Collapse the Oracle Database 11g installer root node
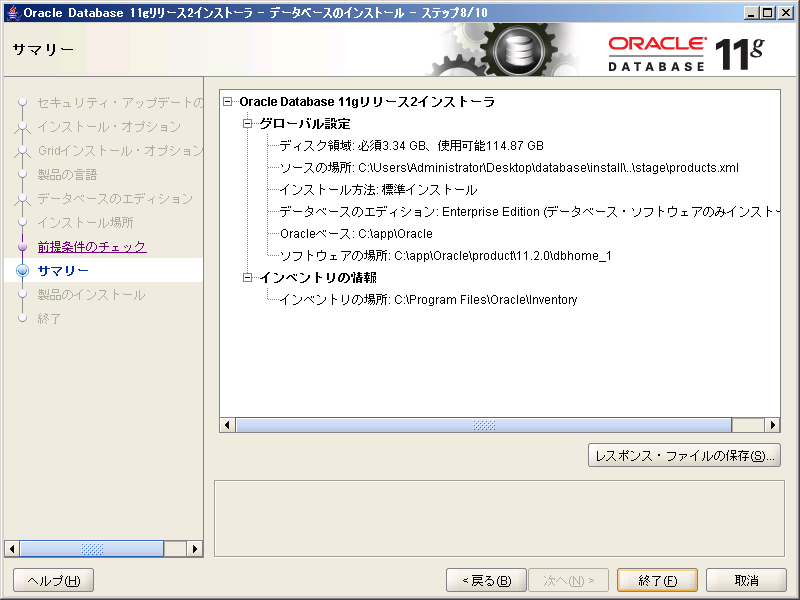800x600 pixels. pos(229,102)
